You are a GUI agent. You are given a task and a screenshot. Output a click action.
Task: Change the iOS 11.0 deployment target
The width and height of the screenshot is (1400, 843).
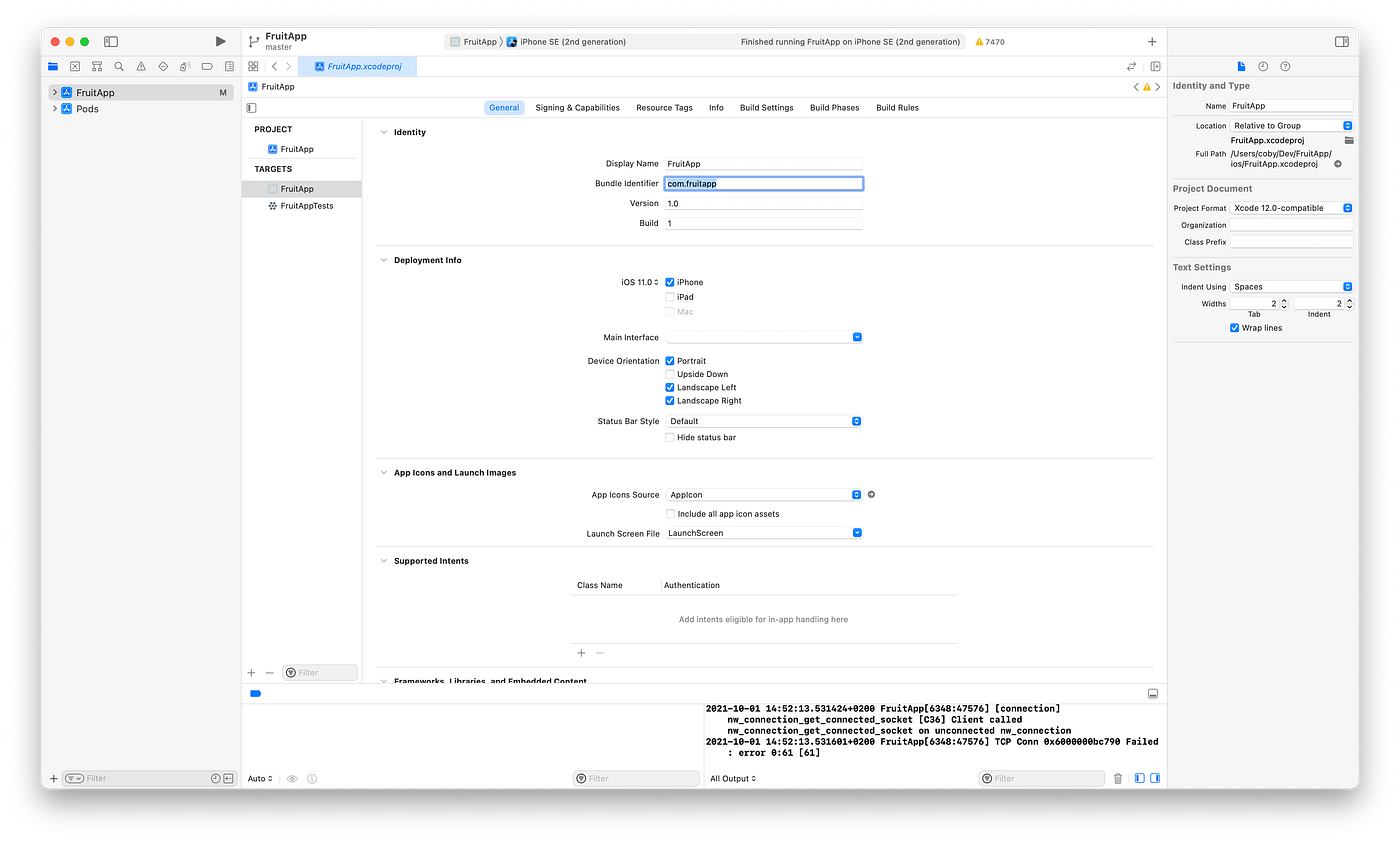point(640,282)
